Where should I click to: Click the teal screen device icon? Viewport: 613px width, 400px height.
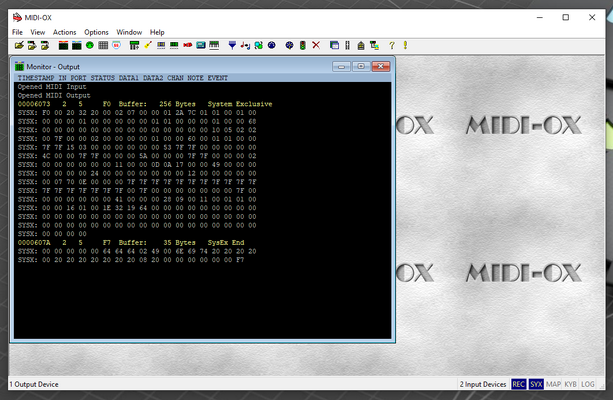click(201, 46)
